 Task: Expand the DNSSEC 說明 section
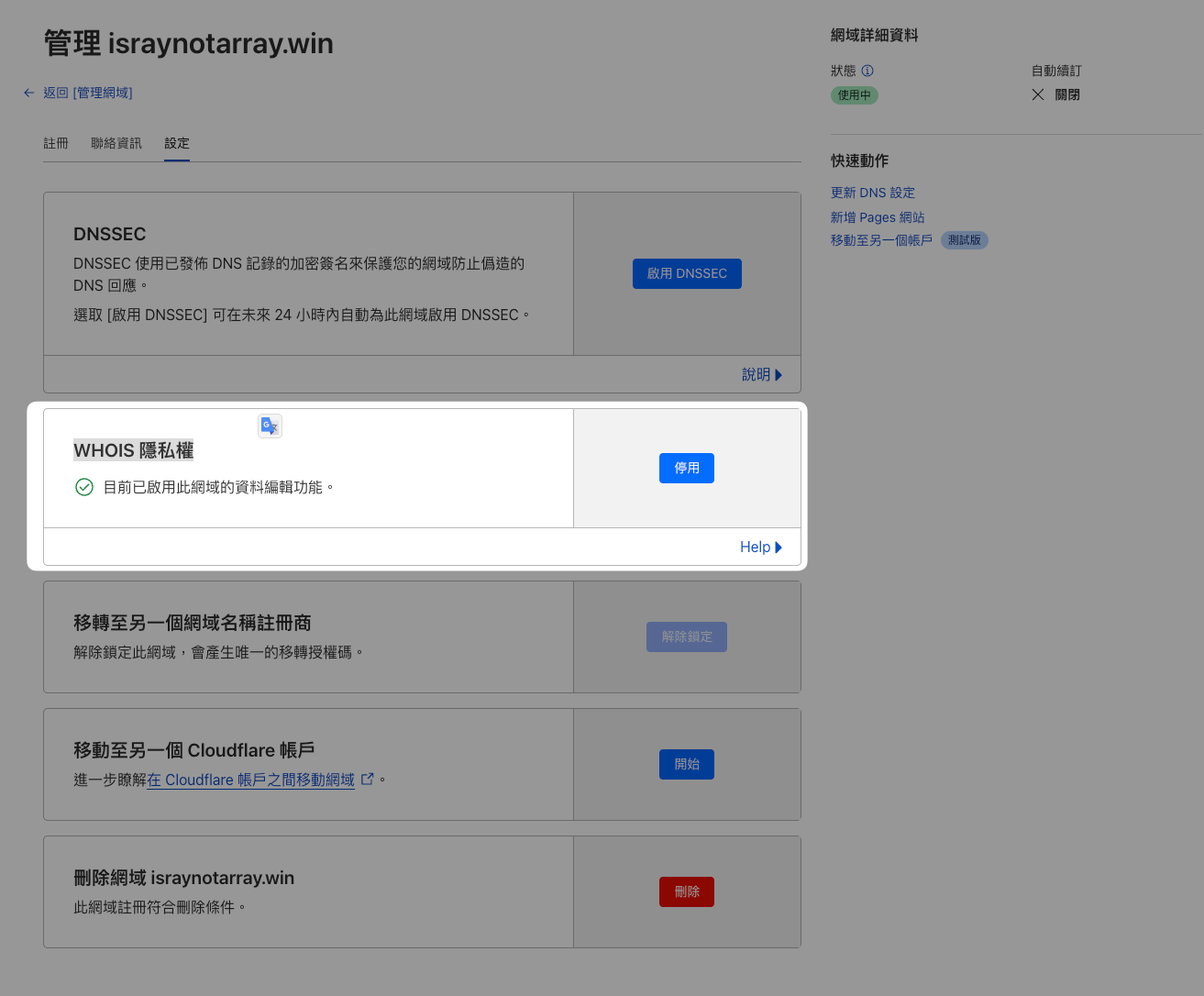(761, 374)
